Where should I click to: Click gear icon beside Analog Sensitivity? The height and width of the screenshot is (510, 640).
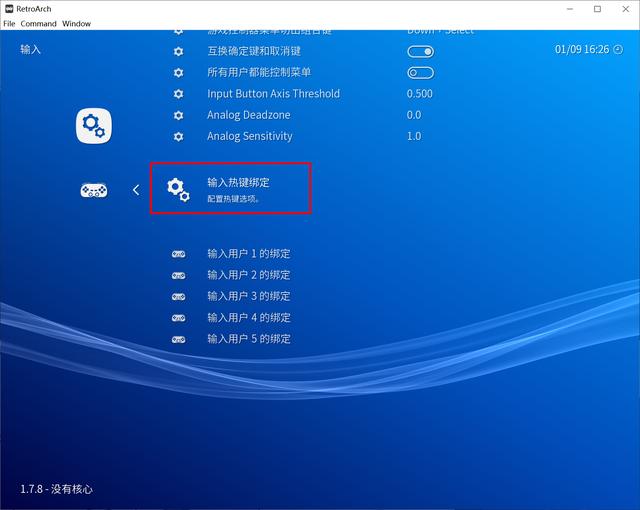(178, 136)
